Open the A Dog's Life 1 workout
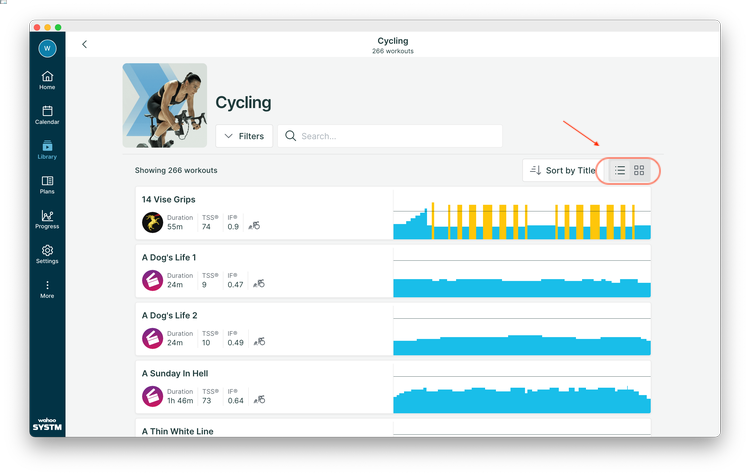Image resolution: width=750 pixels, height=476 pixels. (393, 271)
